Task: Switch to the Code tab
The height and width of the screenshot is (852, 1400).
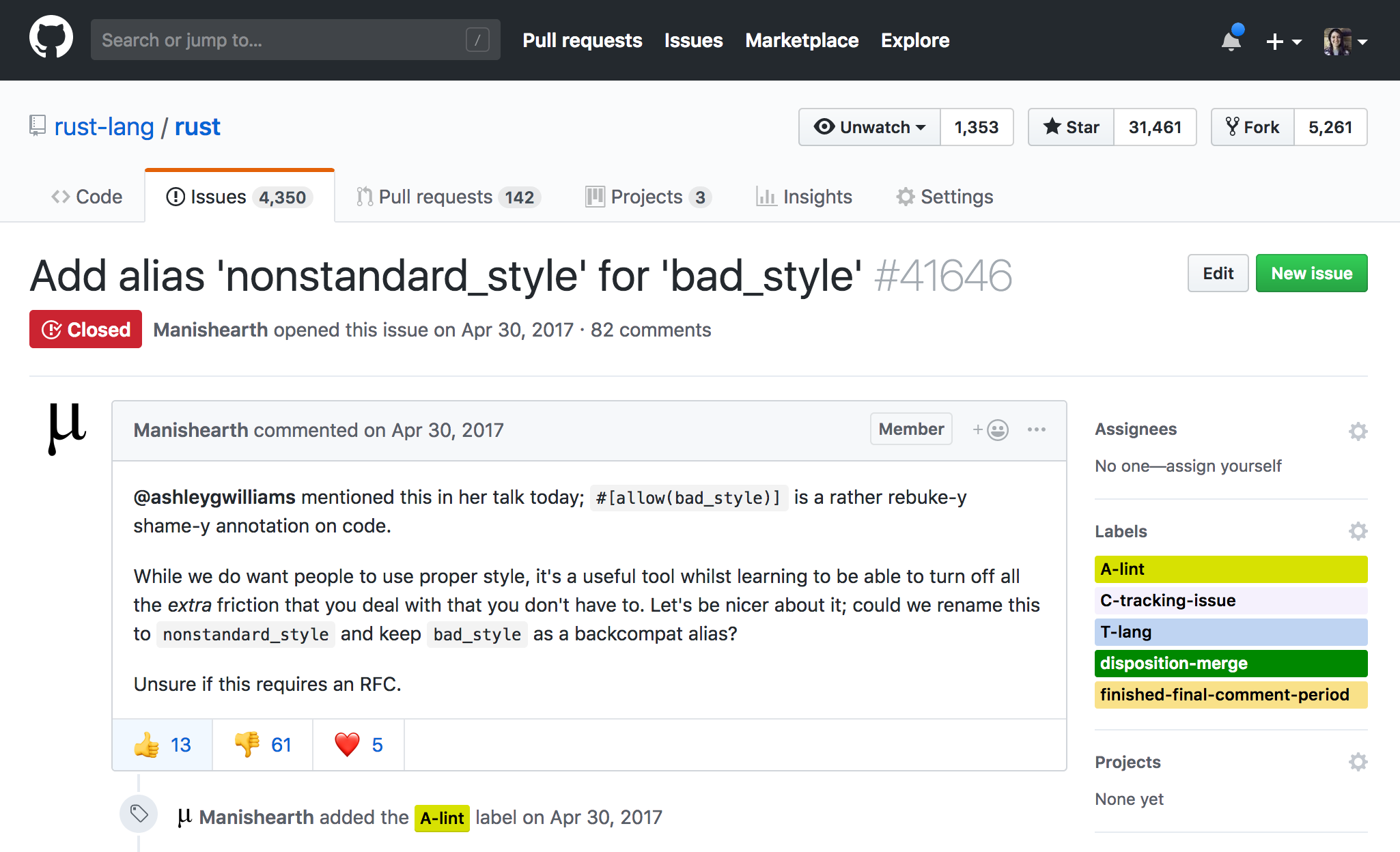Action: click(87, 197)
